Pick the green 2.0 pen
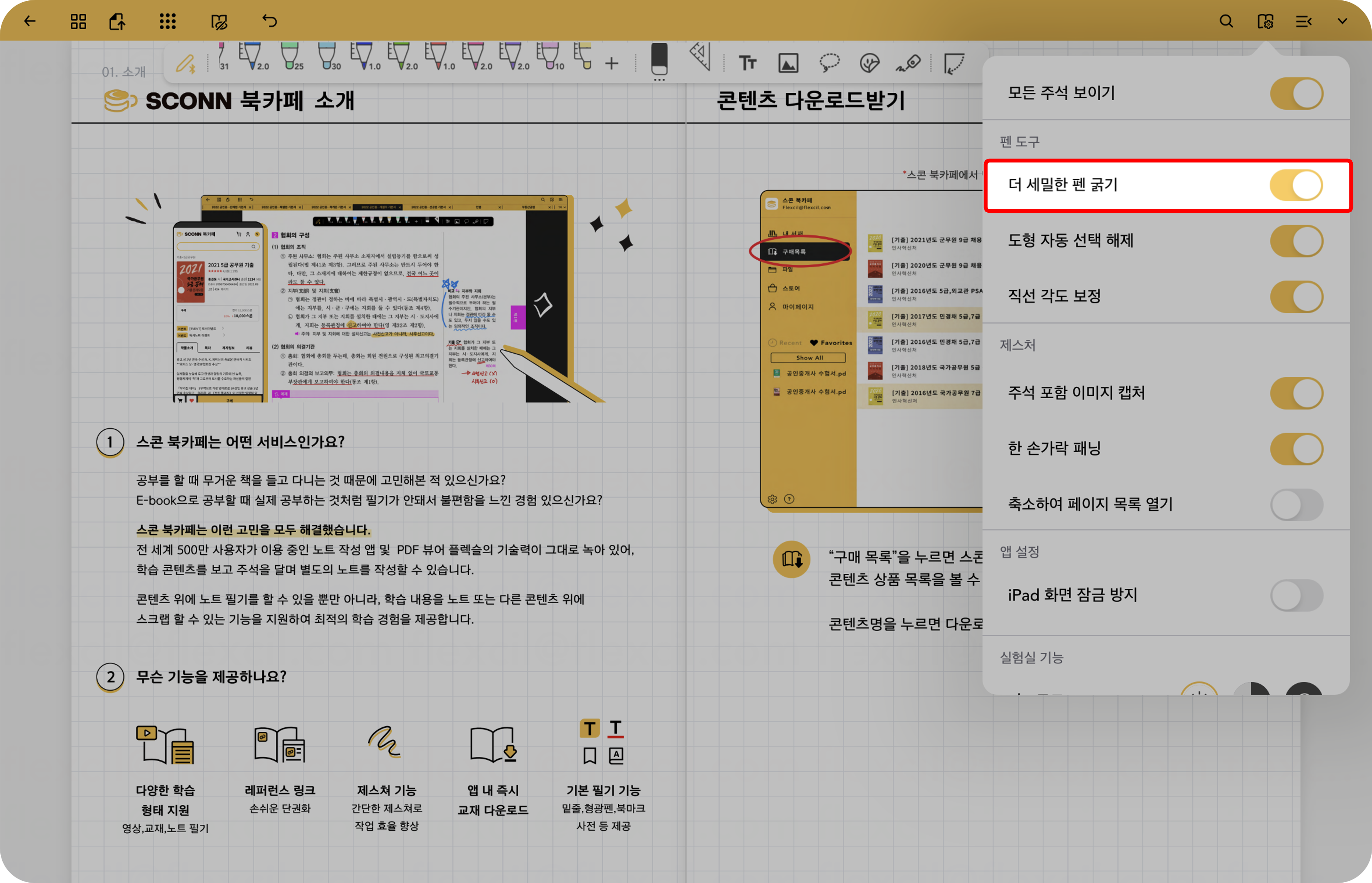The height and width of the screenshot is (883, 1372). point(402,57)
